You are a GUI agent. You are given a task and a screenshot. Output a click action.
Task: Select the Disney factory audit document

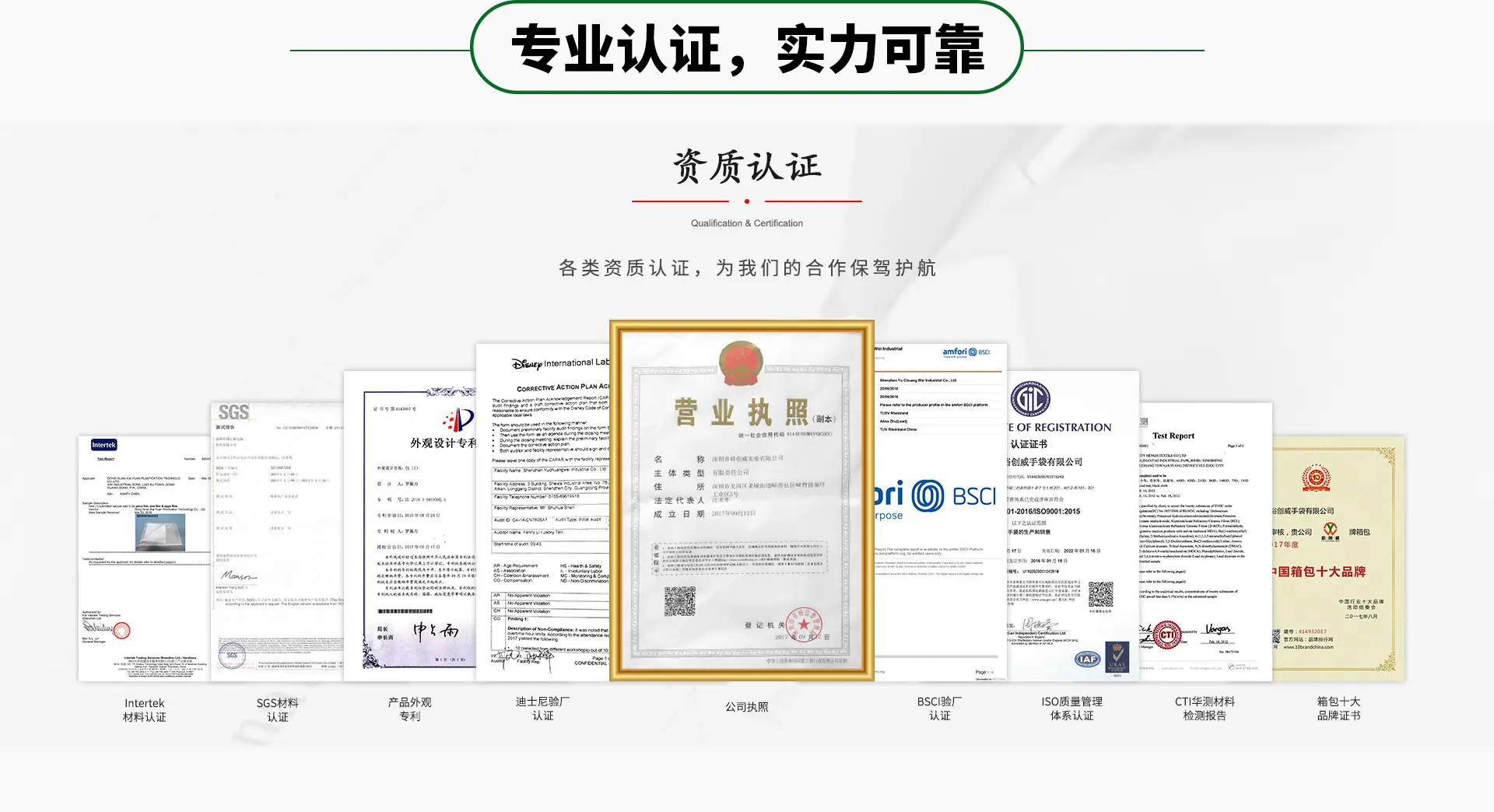pyautogui.click(x=543, y=513)
